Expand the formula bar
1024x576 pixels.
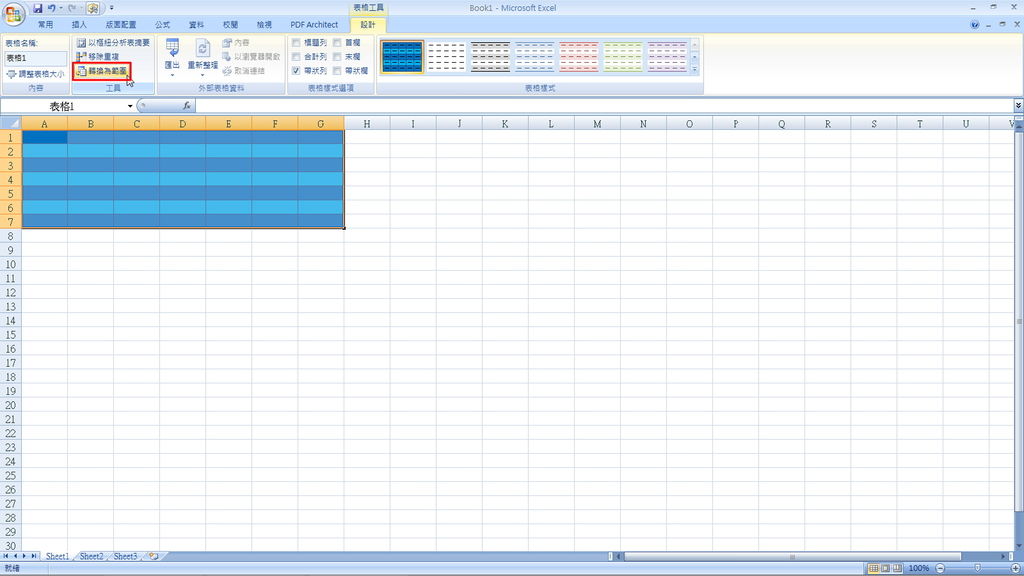coord(1018,106)
